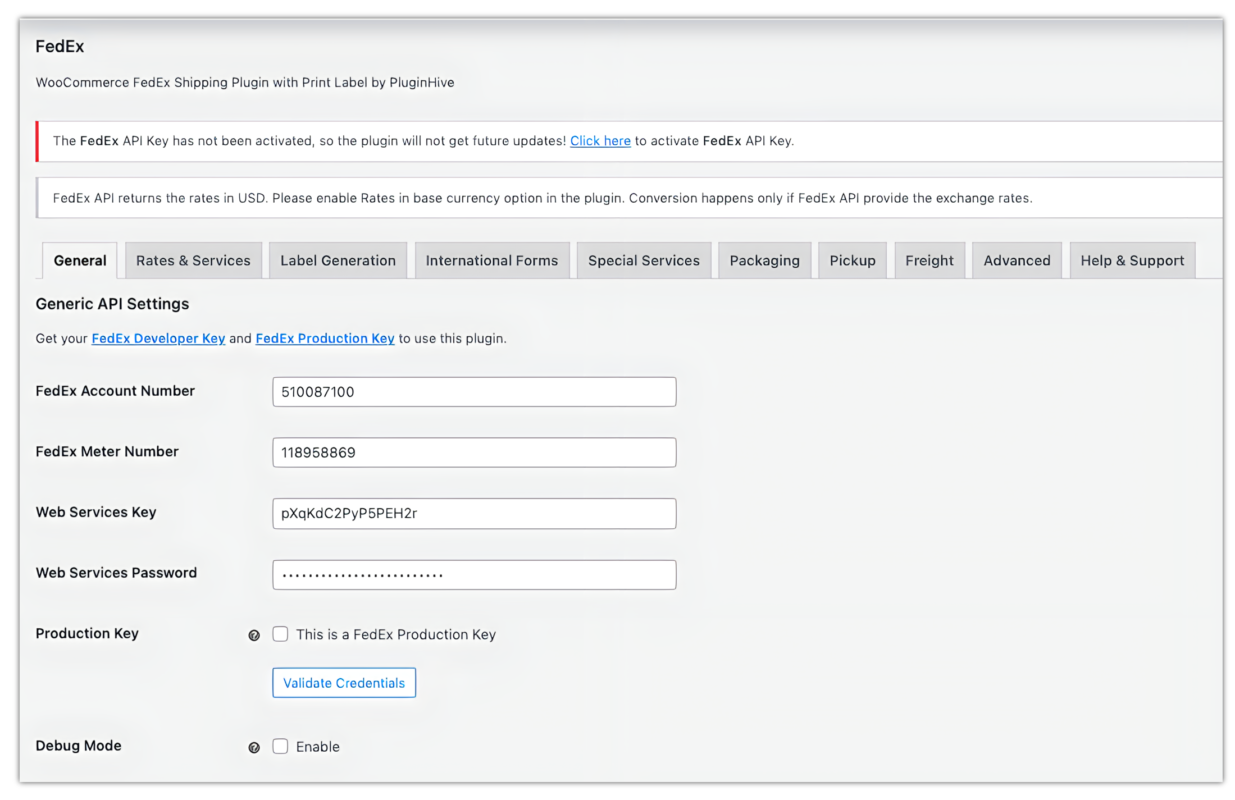Click the 'Production Key' label
Screen dimensions: 1235x800
point(87,633)
